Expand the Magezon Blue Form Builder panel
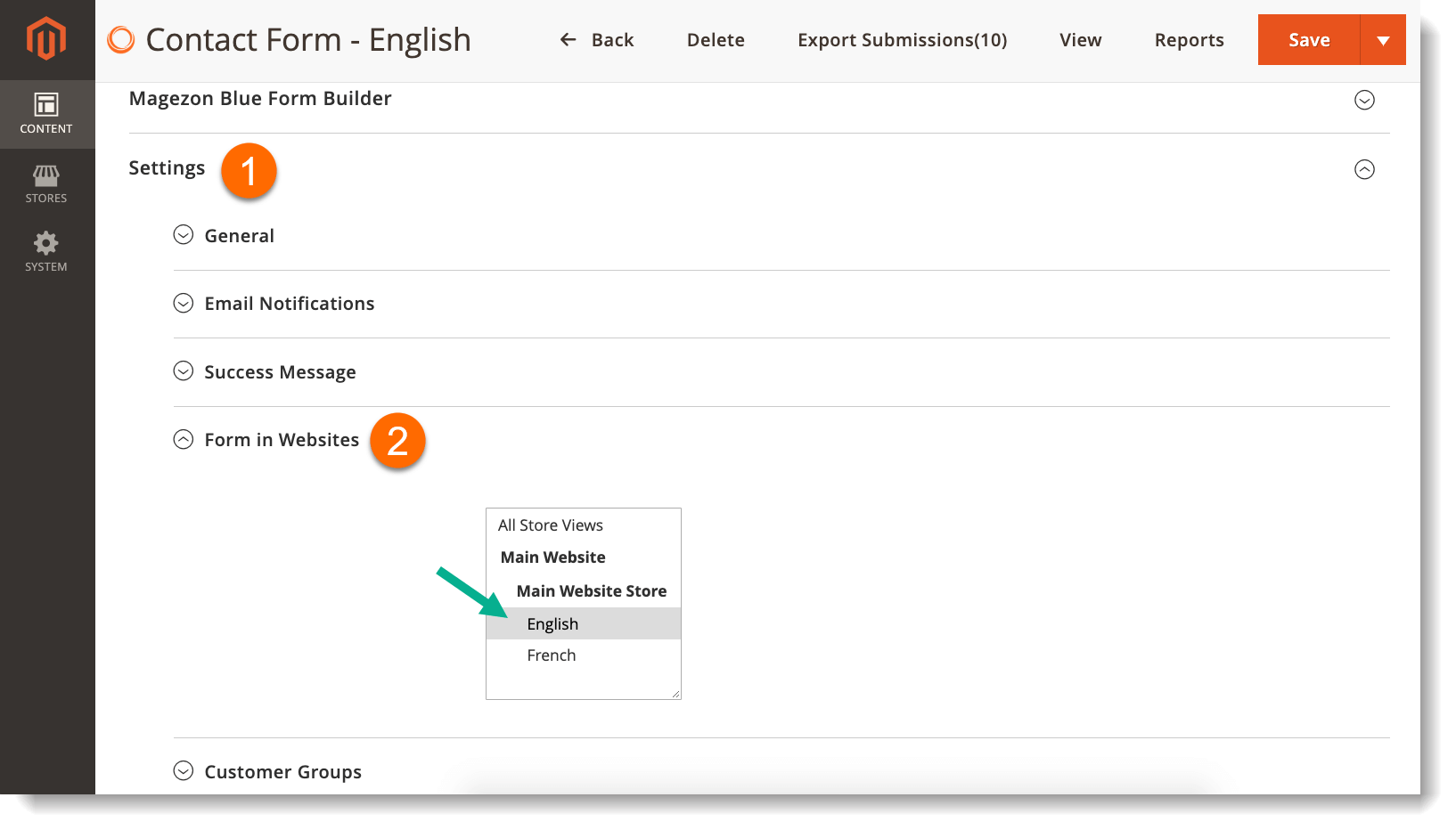Viewport: 1456px width, 830px height. [1364, 100]
